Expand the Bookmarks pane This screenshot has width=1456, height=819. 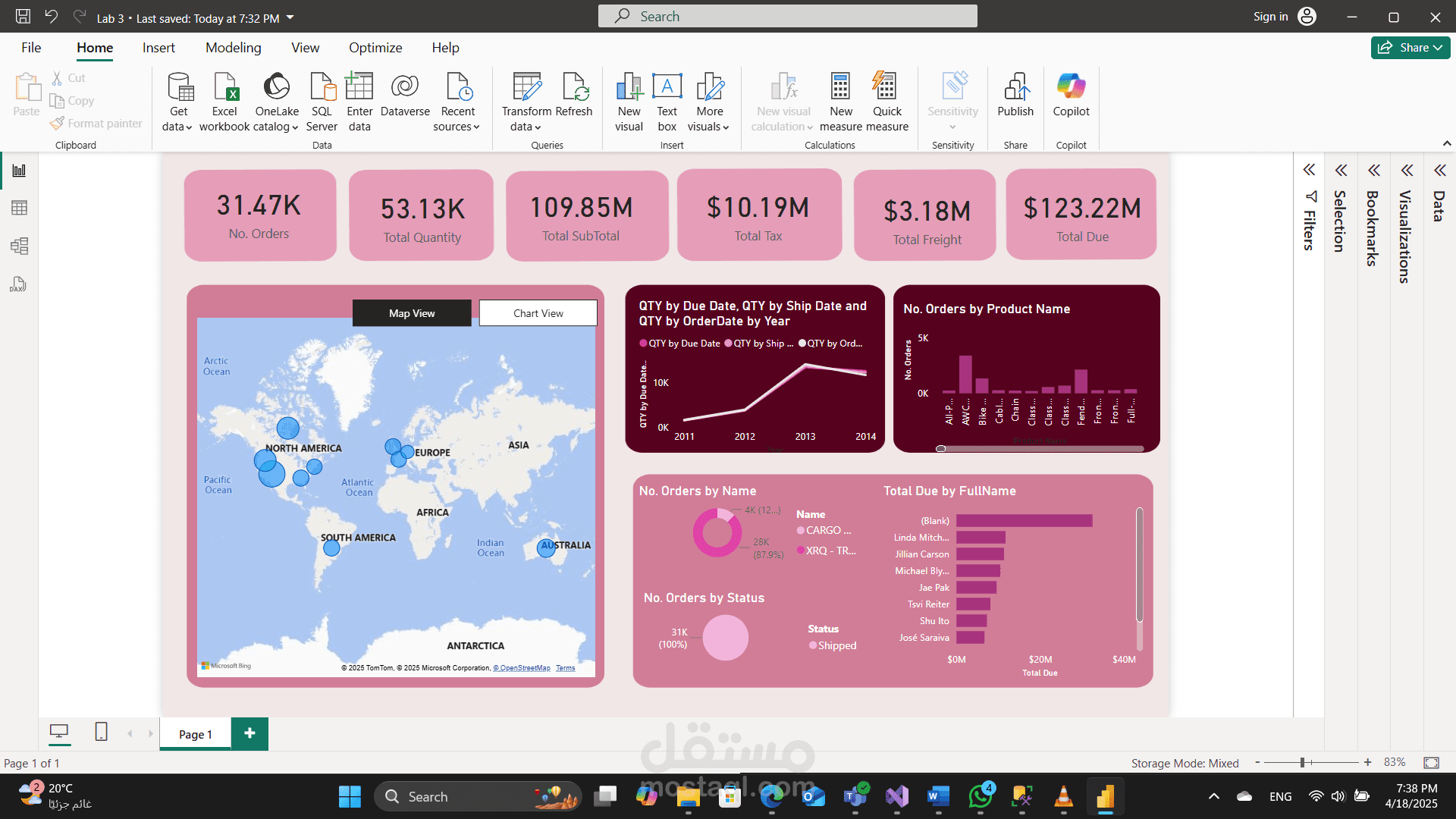point(1373,170)
